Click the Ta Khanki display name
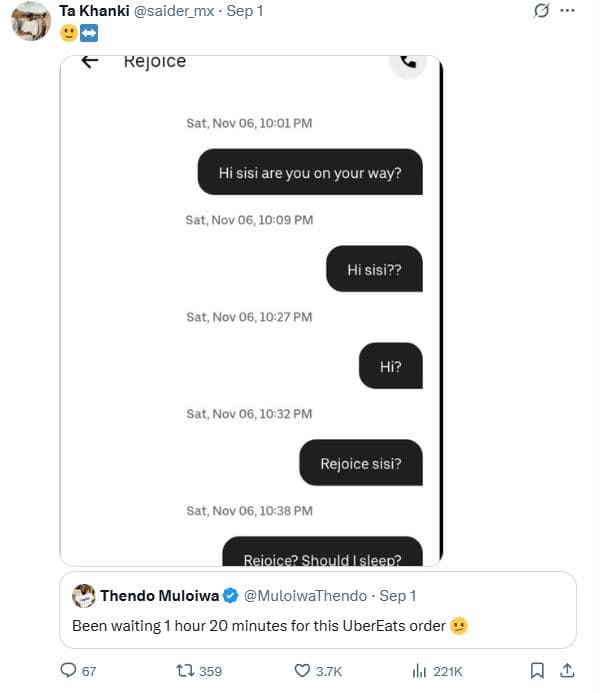Viewport: 604px width, 693px height. 94,11
